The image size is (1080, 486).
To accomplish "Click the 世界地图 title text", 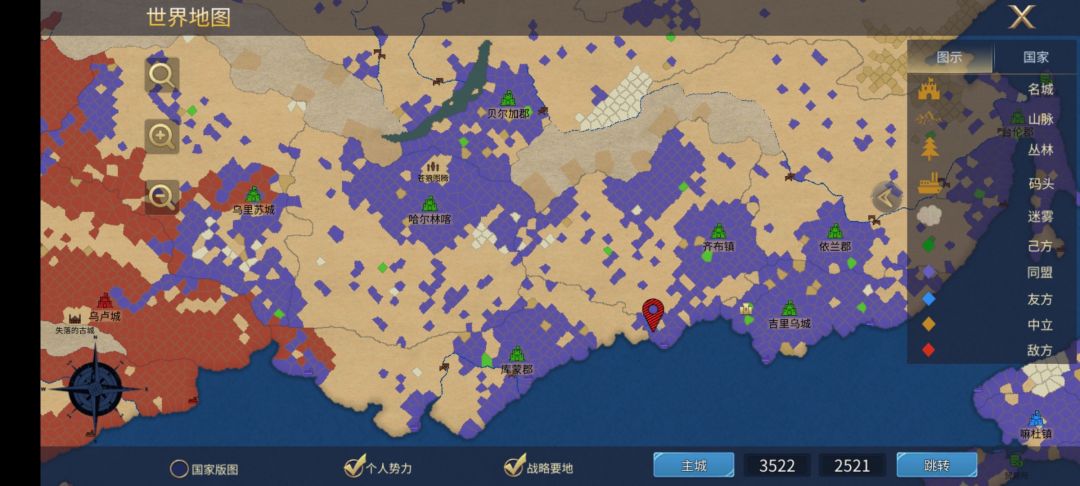I will click(x=188, y=17).
